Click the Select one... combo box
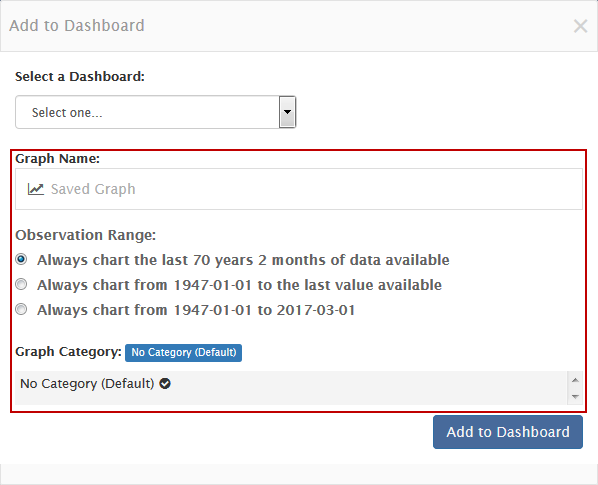The height and width of the screenshot is (485, 598). click(x=156, y=112)
